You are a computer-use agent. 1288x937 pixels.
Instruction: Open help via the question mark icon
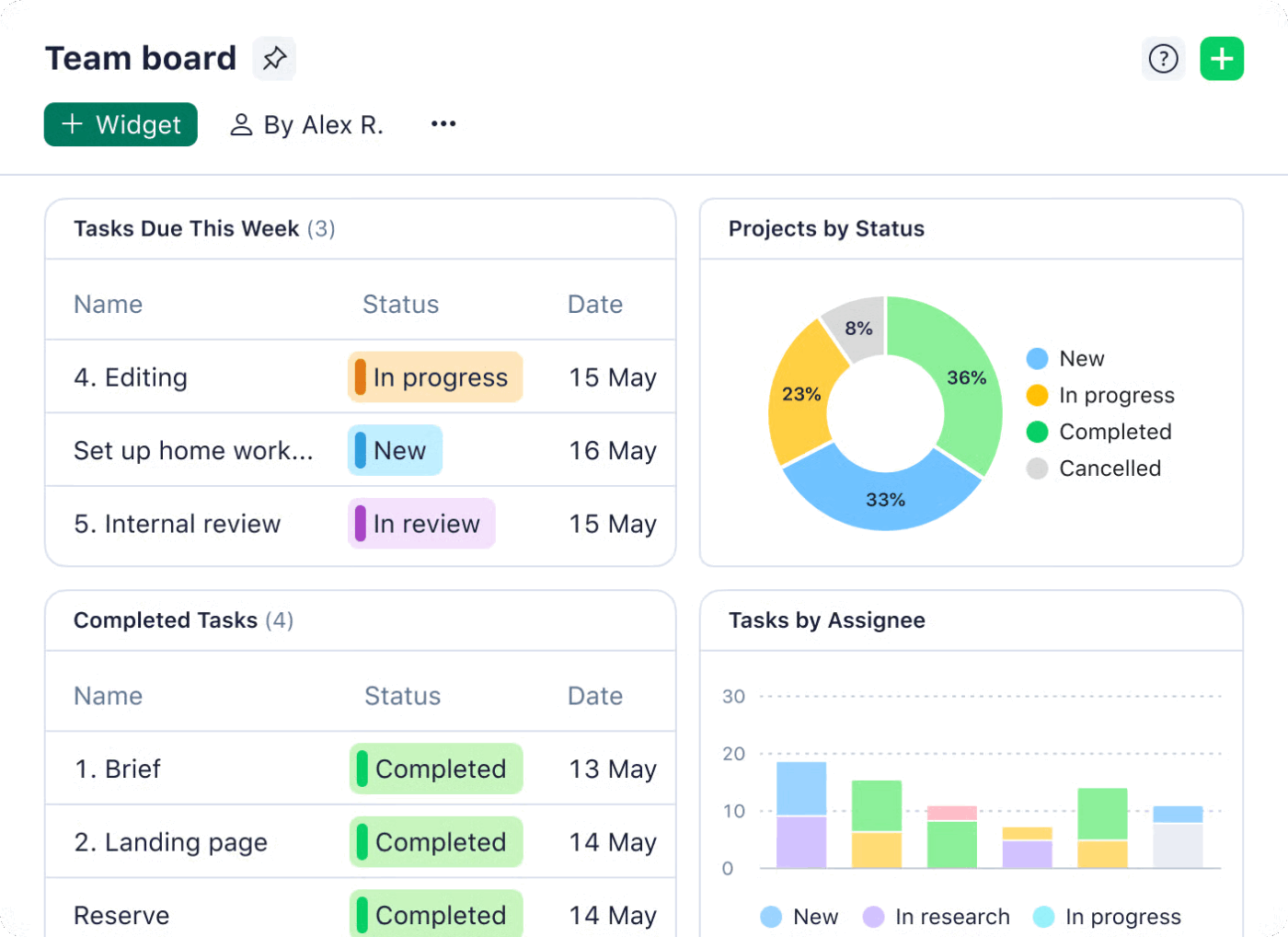point(1163,58)
